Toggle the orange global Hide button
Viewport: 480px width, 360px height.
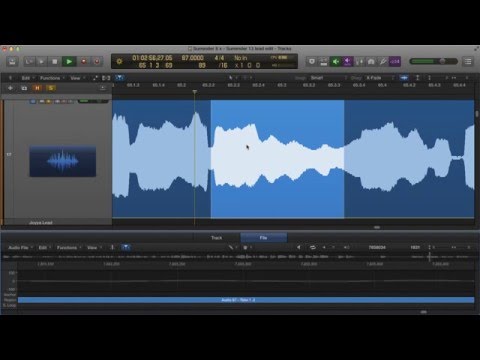pyautogui.click(x=37, y=88)
